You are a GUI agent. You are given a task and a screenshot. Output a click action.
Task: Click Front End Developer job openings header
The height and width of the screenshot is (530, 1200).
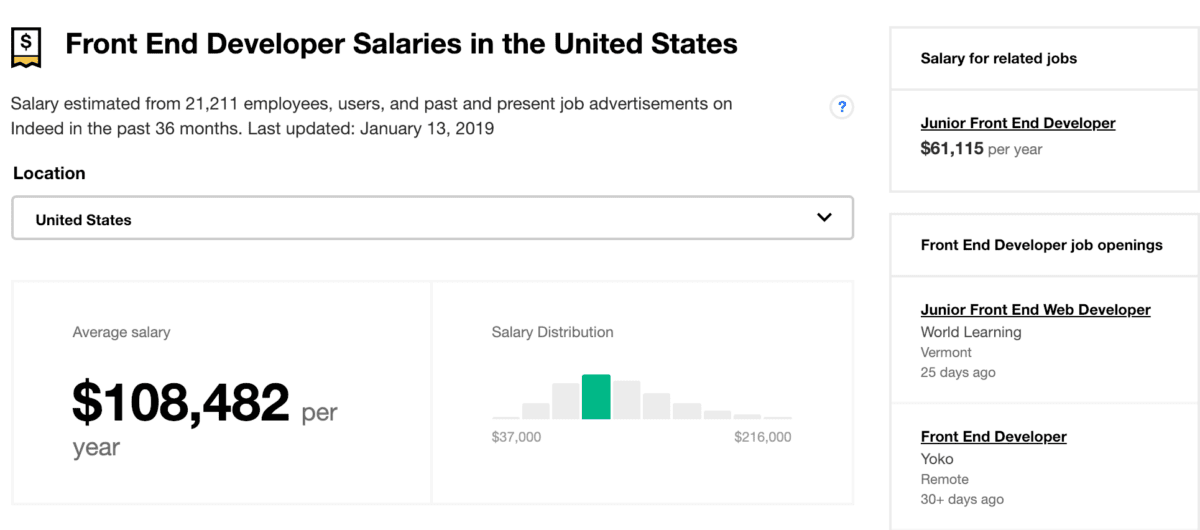click(x=1041, y=244)
